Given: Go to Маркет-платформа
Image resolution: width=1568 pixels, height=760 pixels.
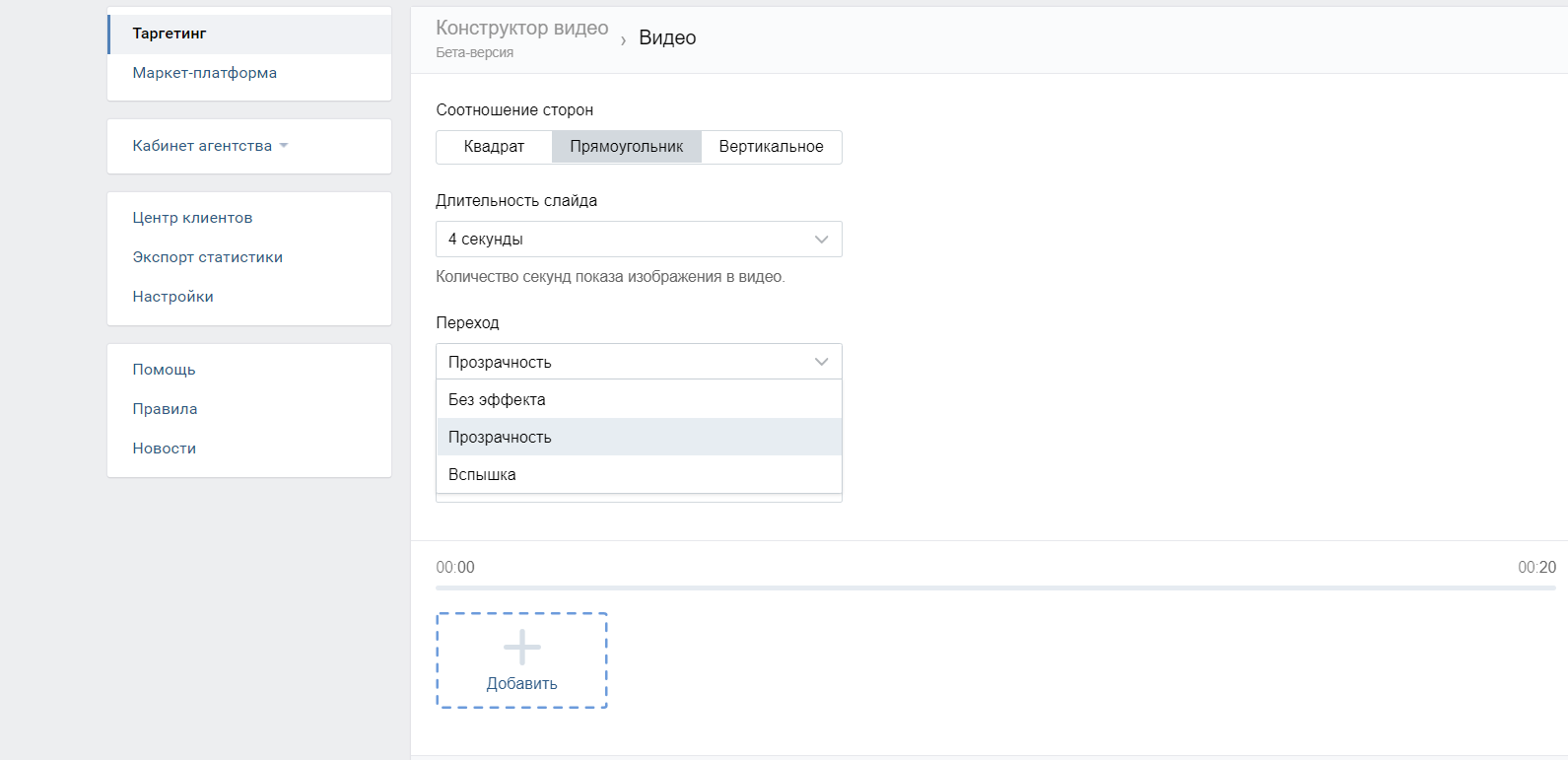Looking at the screenshot, I should click(204, 73).
